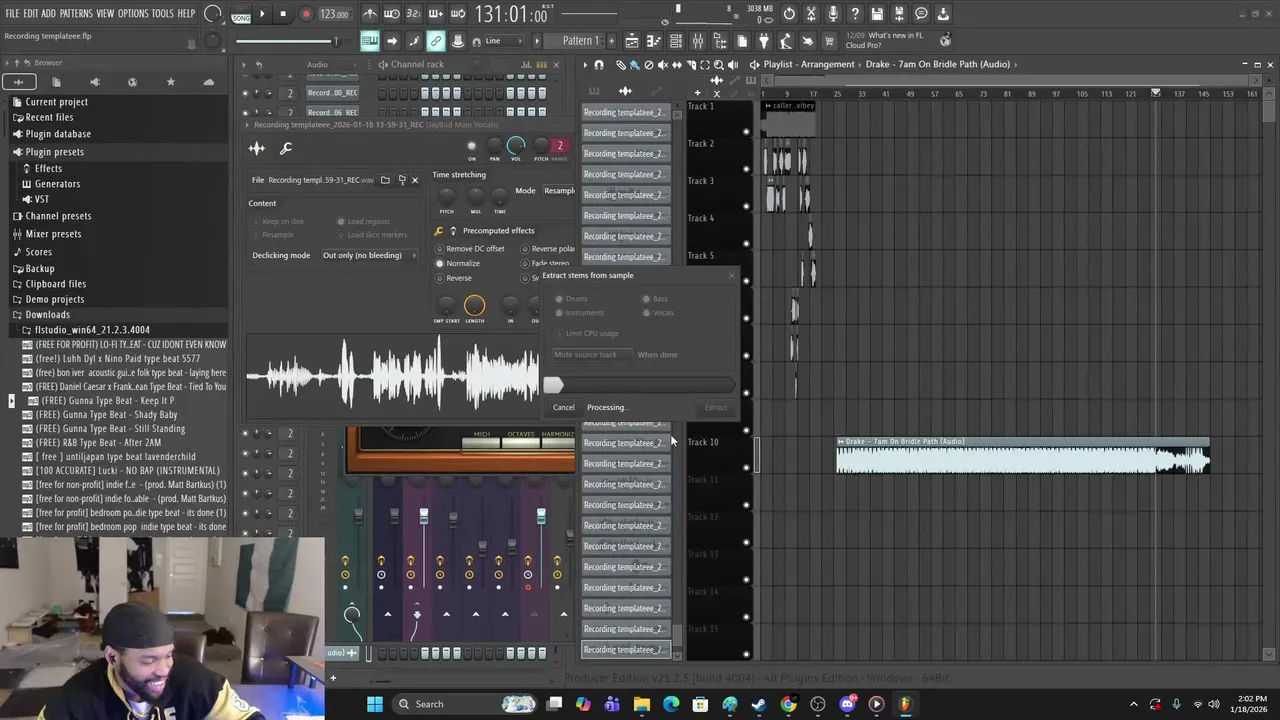Open the OPTIONS menu
1280x720 pixels.
(x=133, y=14)
